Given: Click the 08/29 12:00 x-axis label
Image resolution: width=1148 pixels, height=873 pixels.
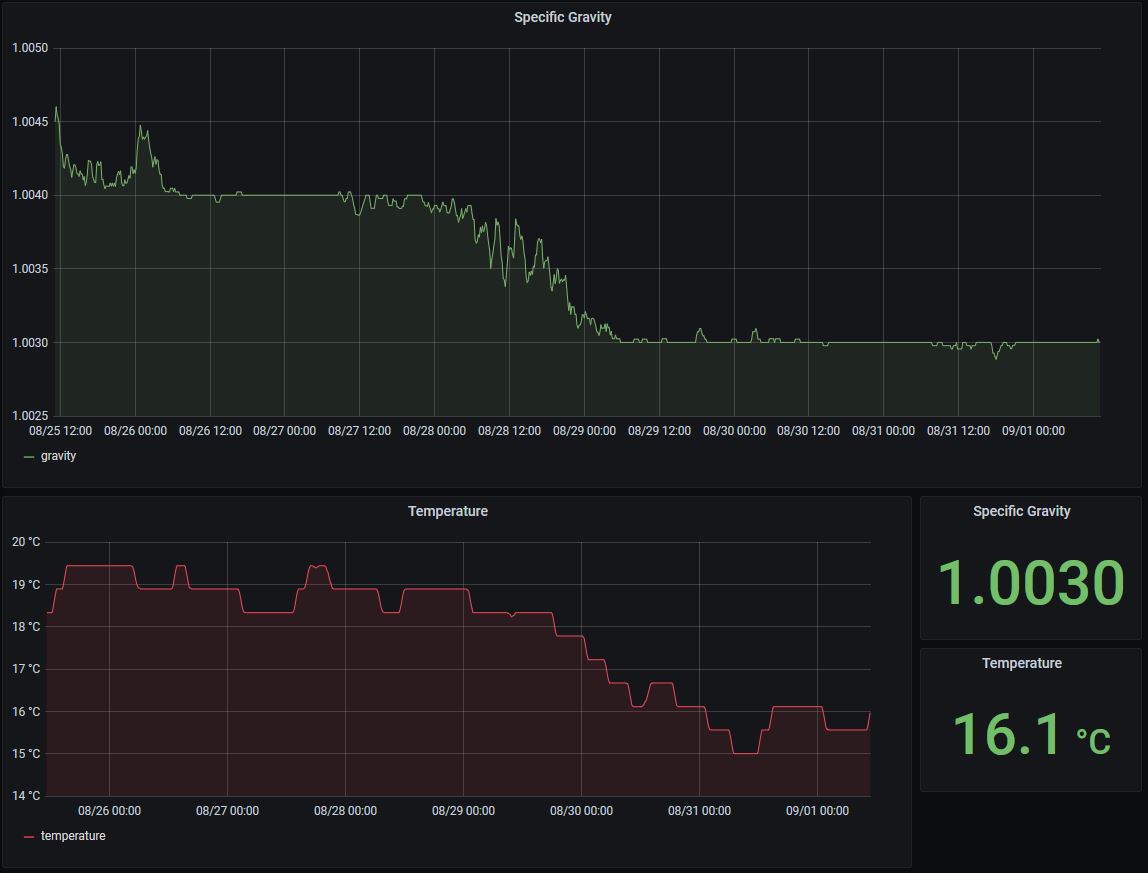Looking at the screenshot, I should click(659, 431).
